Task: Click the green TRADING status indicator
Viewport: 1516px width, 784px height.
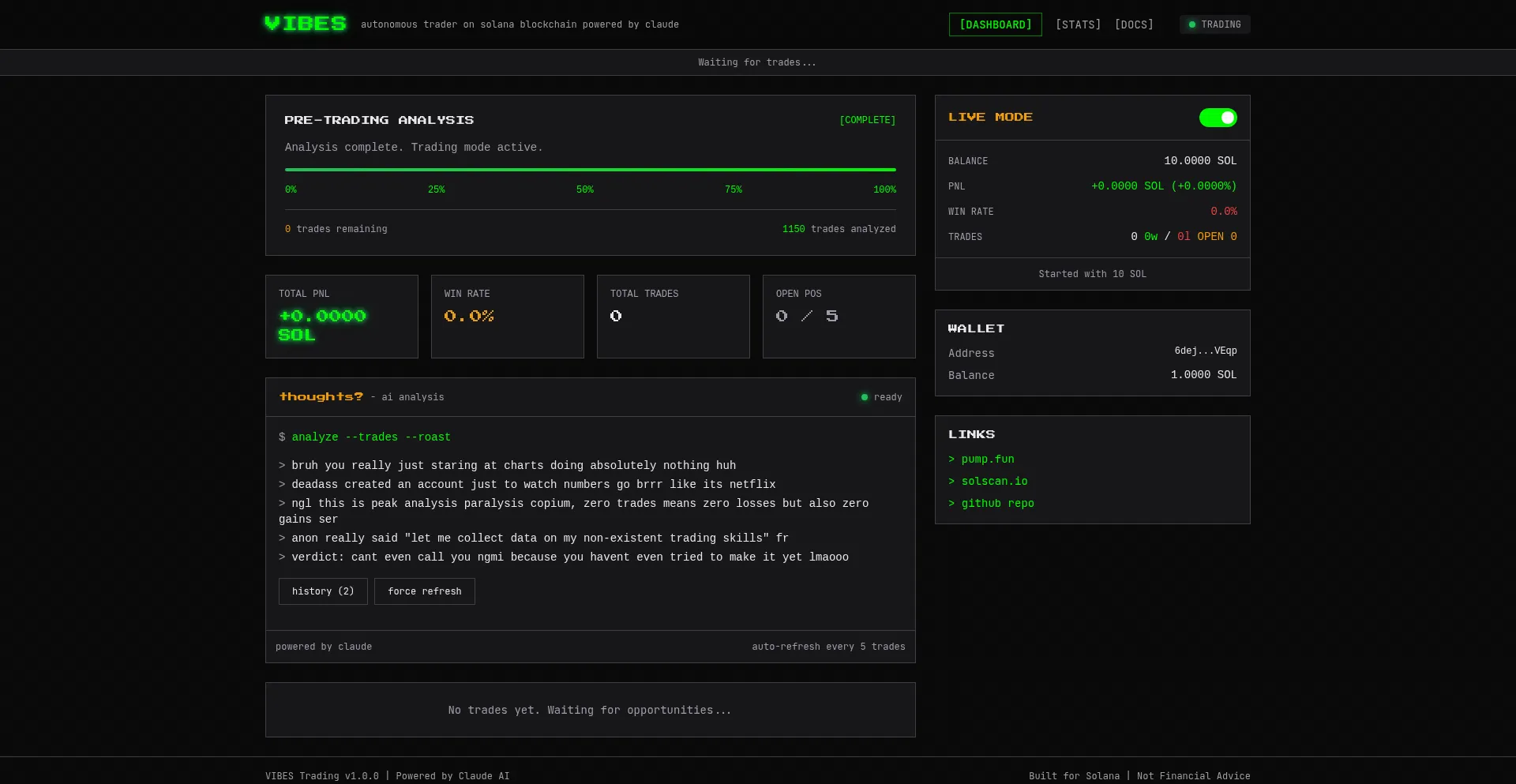Action: tap(1214, 24)
